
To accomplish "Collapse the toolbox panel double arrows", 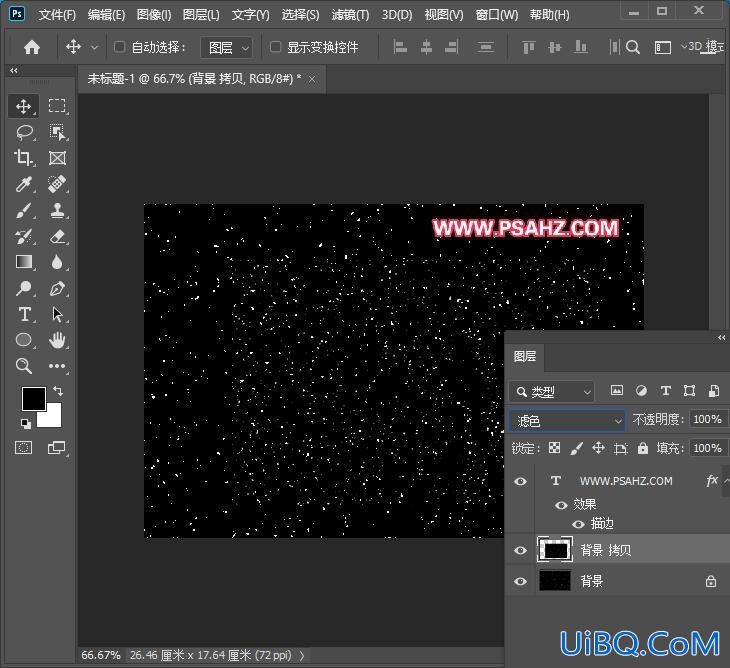I will tap(14, 70).
